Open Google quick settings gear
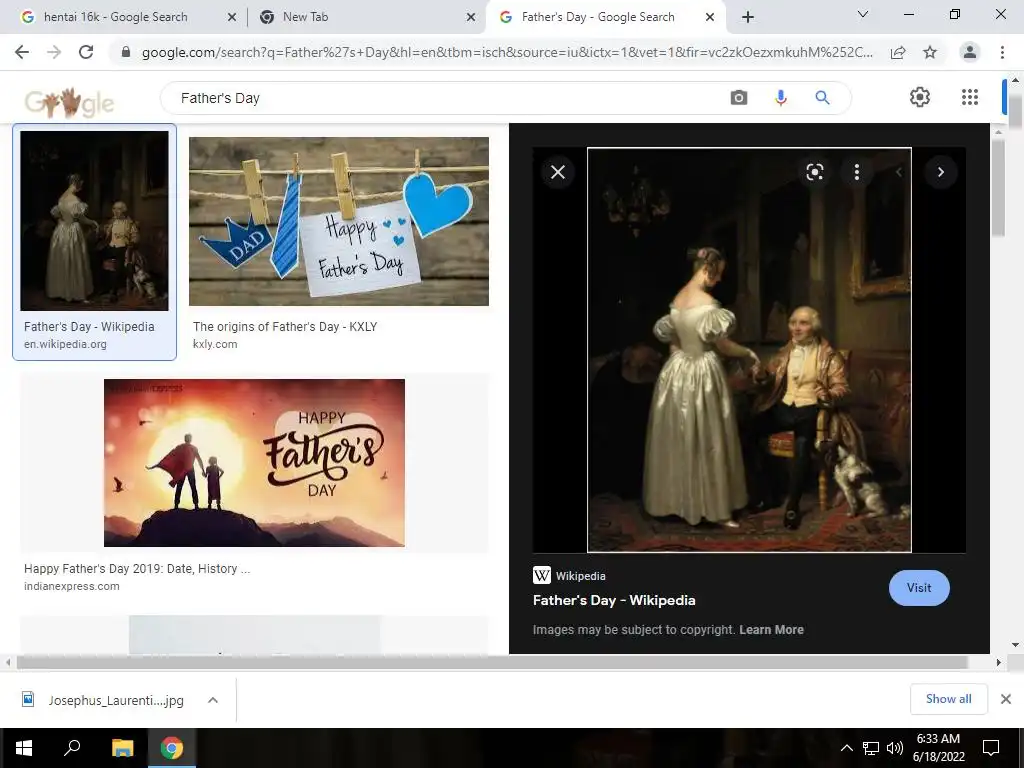The image size is (1024, 768). pos(920,97)
